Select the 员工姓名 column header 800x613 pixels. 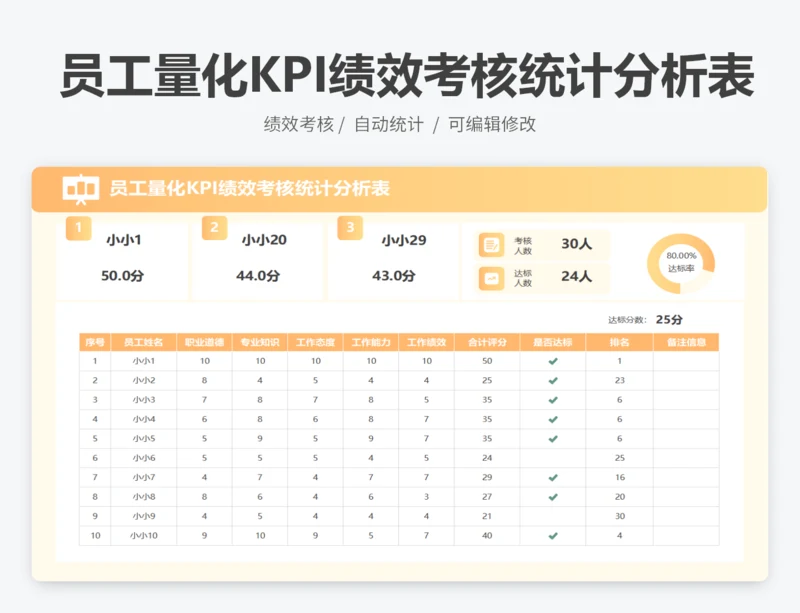point(143,342)
